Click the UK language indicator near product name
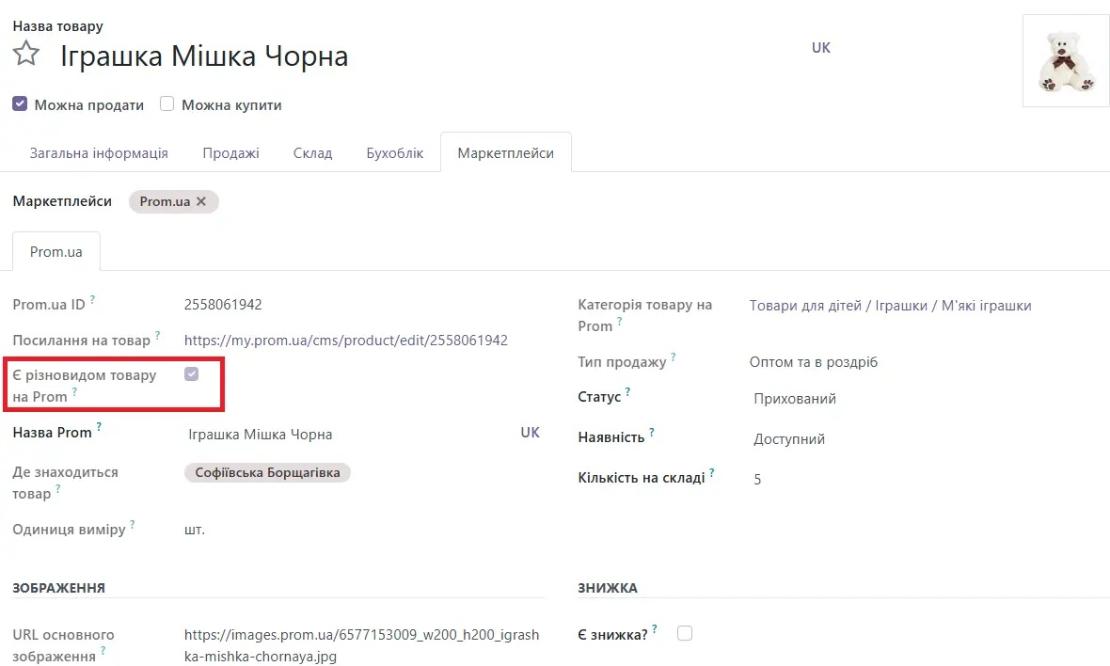 820,47
